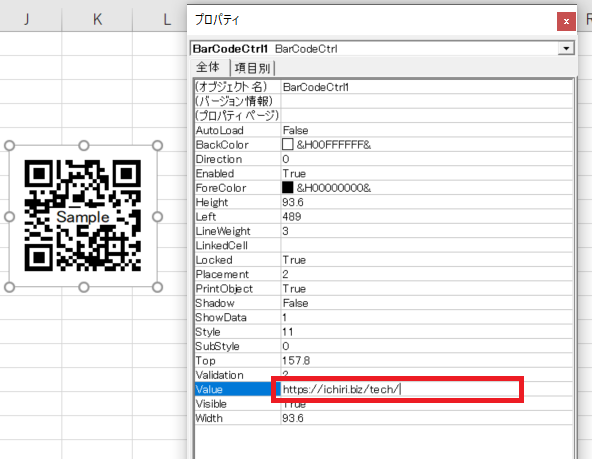
Task: Select the (バージョン情報) property row
Action: tap(384, 101)
